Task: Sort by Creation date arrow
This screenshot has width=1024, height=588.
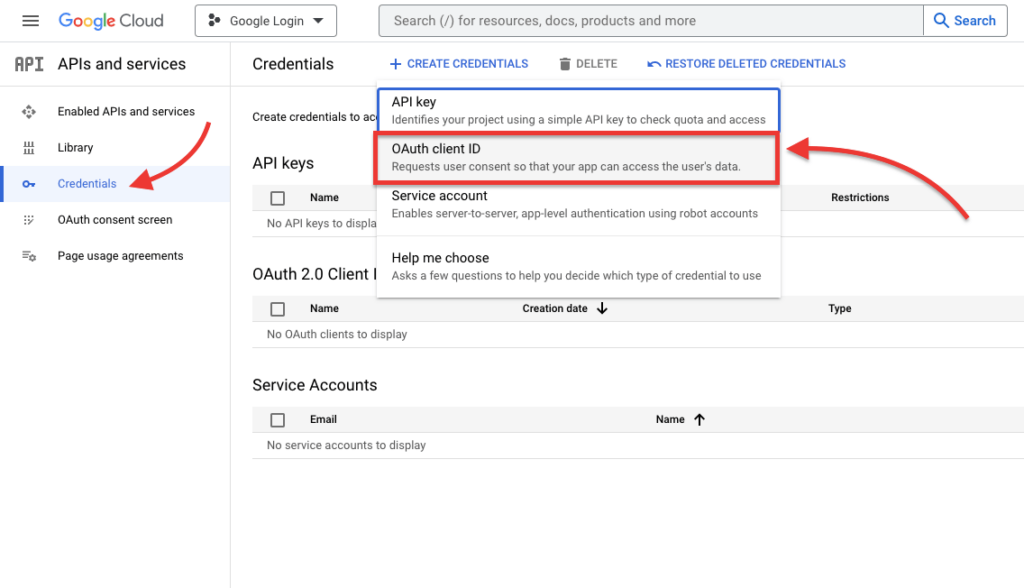Action: point(602,308)
